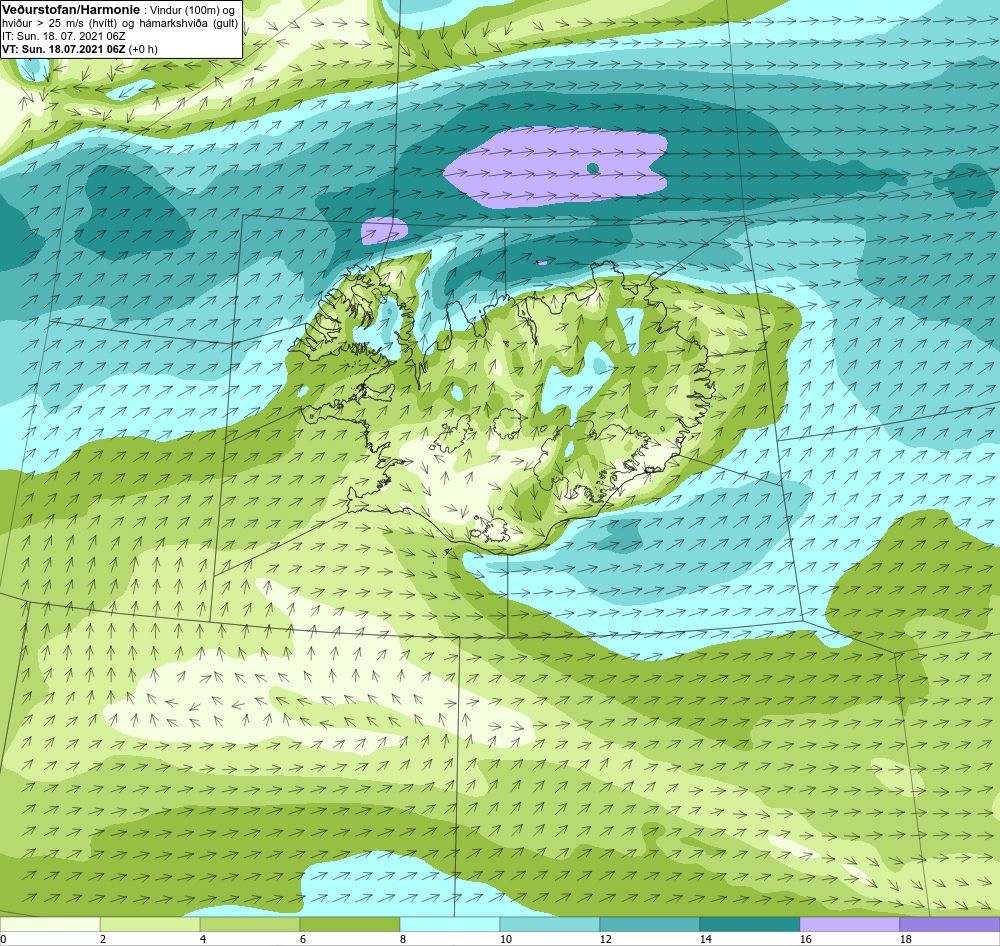The image size is (1000, 946).
Task: Click the "12" scale label
Action: (x=606, y=939)
